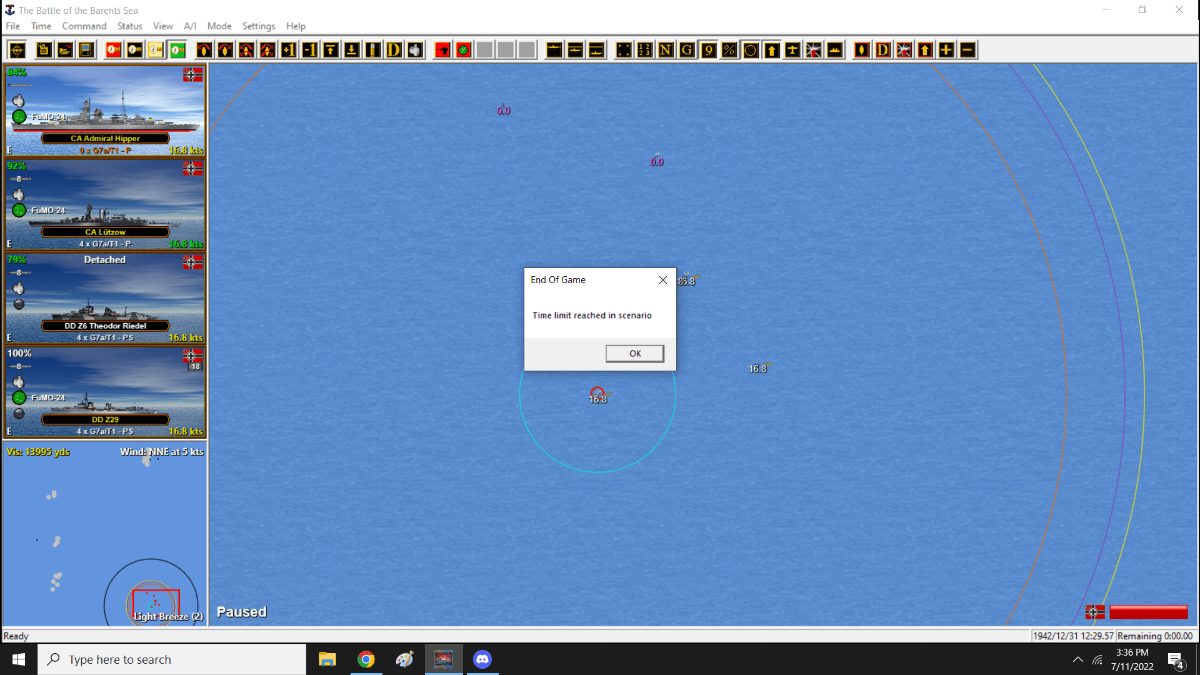Click the +1 speed increase icon
1200x675 pixels.
[x=289, y=50]
